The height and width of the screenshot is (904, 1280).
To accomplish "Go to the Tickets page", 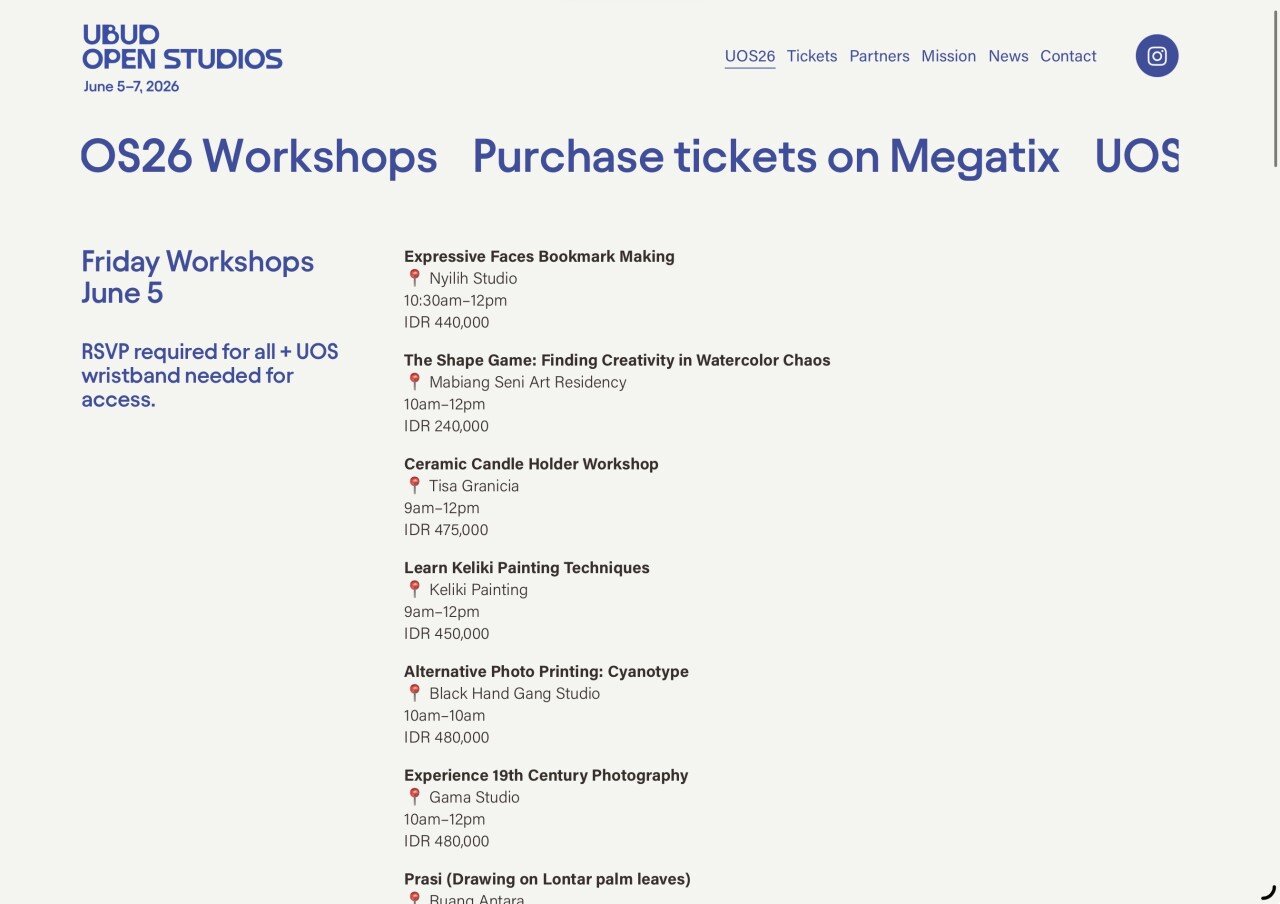I will pos(812,56).
